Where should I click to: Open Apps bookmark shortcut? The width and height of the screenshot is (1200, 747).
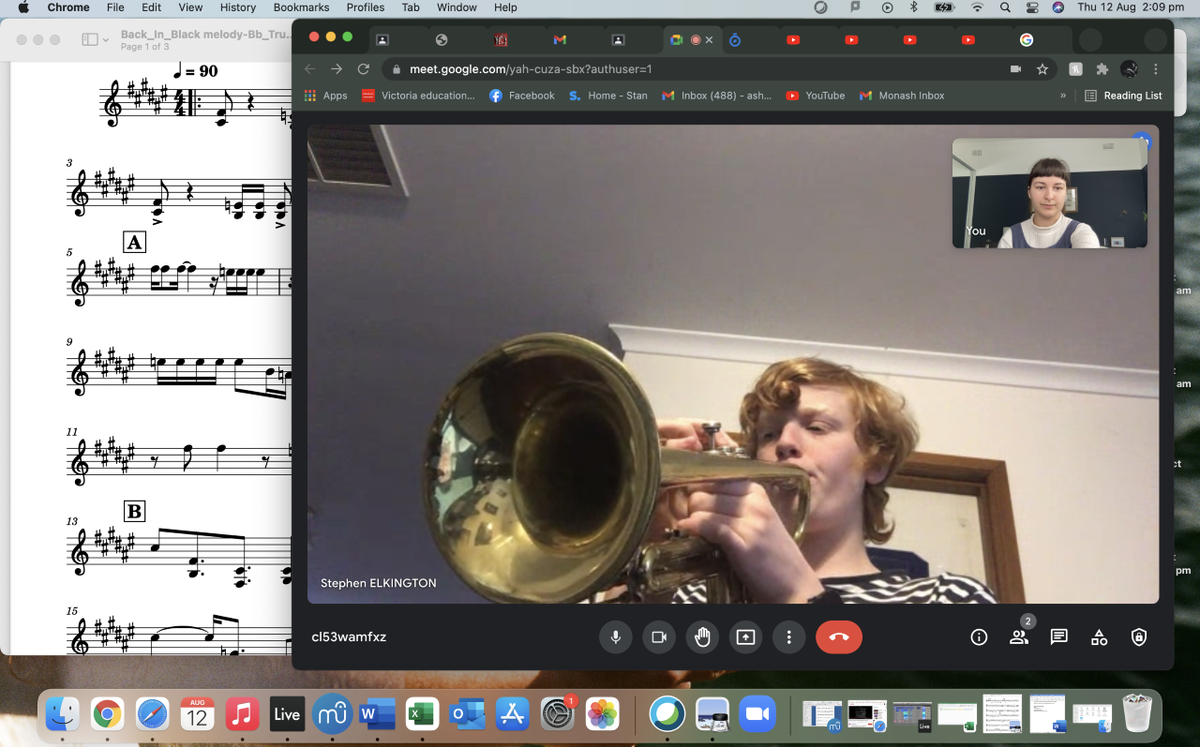pyautogui.click(x=326, y=96)
